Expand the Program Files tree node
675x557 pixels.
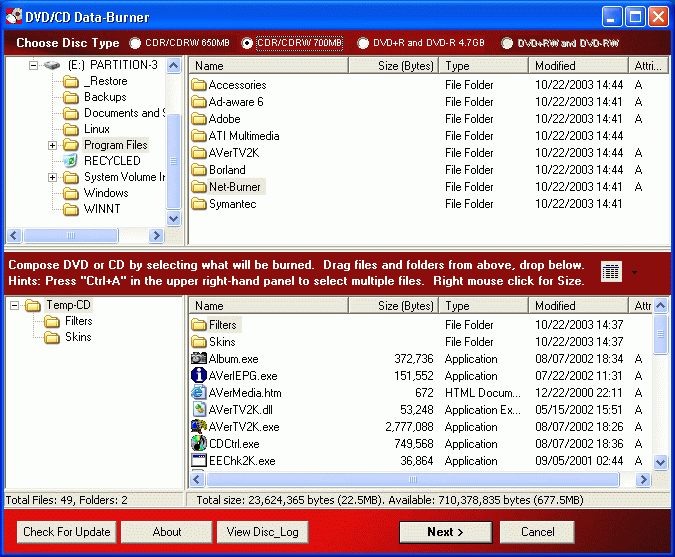click(53, 145)
